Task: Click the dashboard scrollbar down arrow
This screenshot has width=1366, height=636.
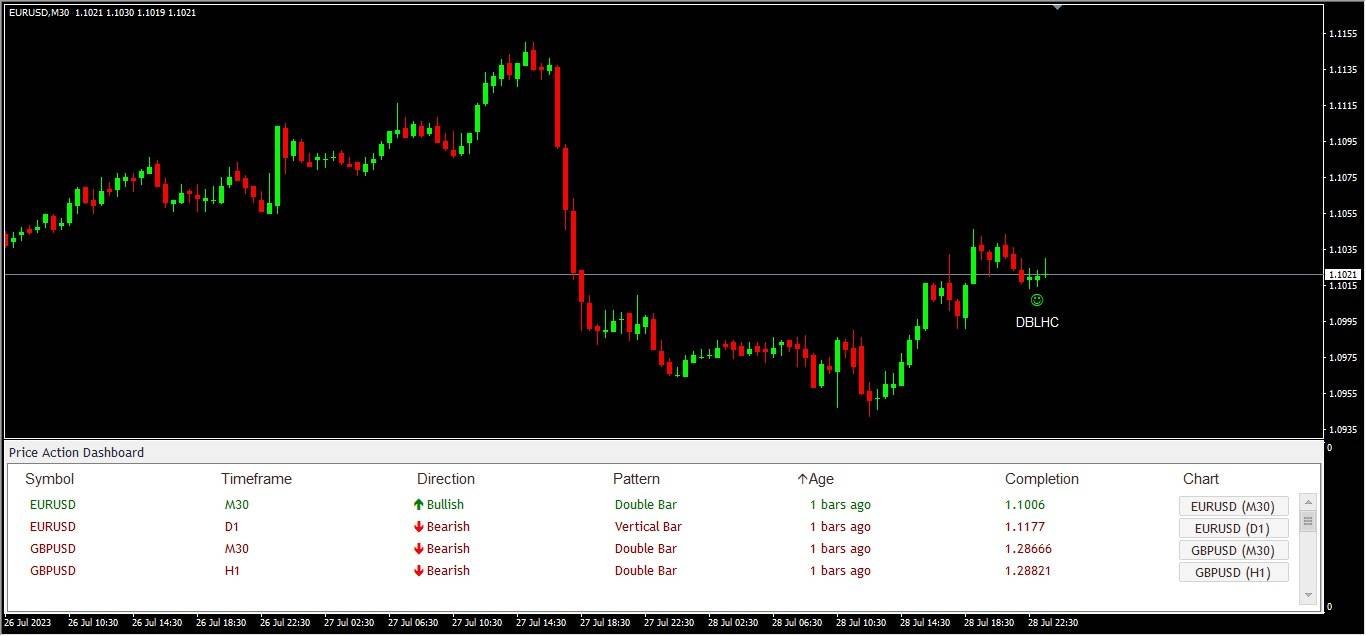Action: (1307, 595)
